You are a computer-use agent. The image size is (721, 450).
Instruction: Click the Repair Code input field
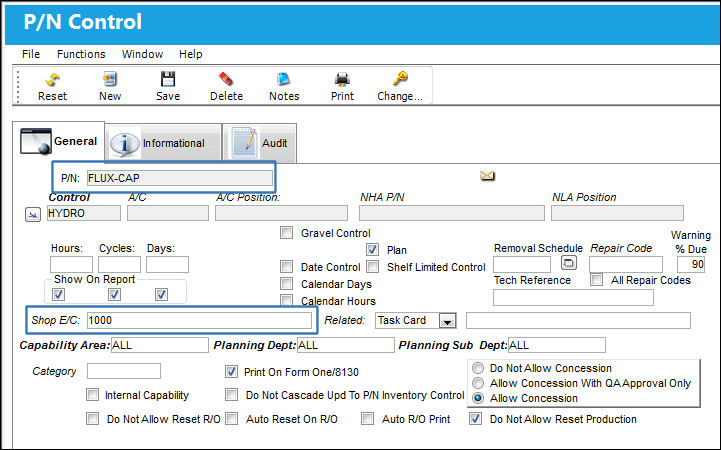click(626, 265)
